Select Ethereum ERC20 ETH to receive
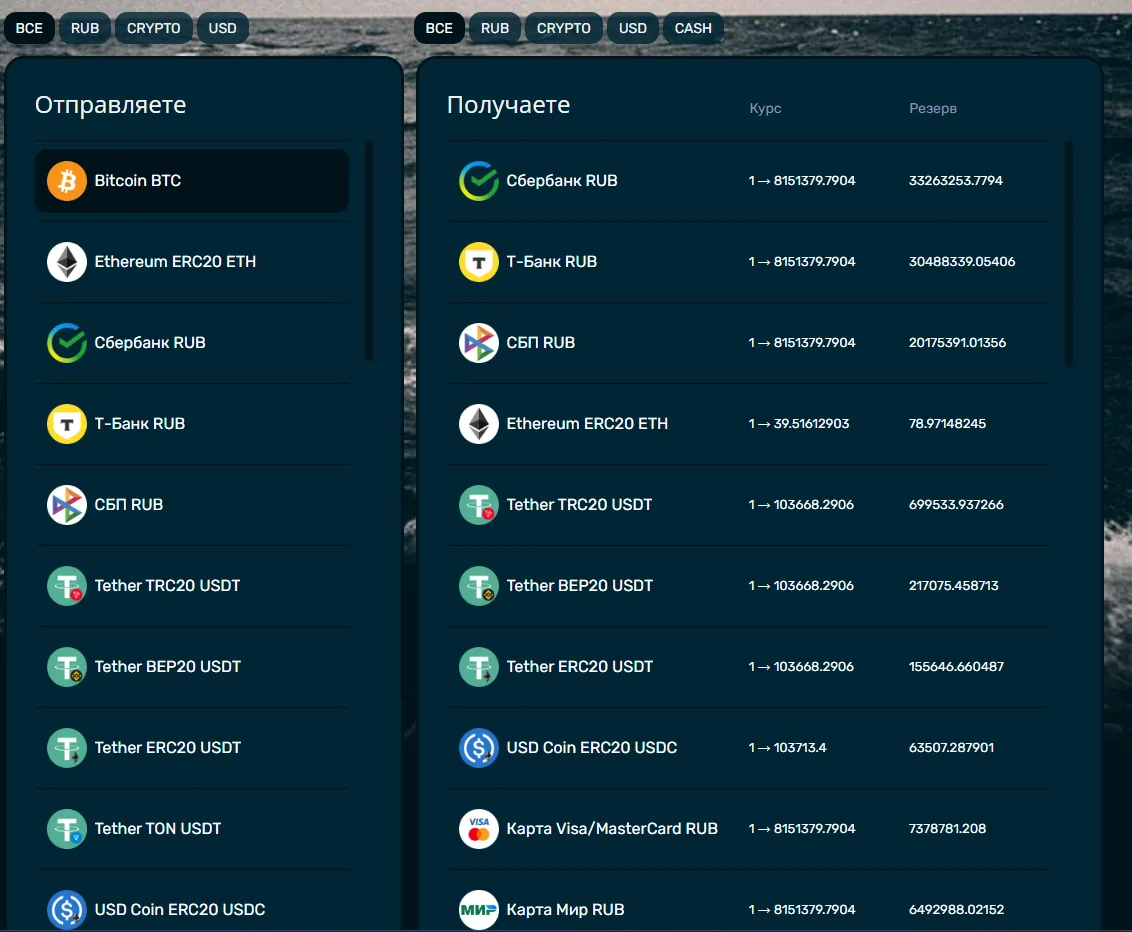 click(748, 424)
